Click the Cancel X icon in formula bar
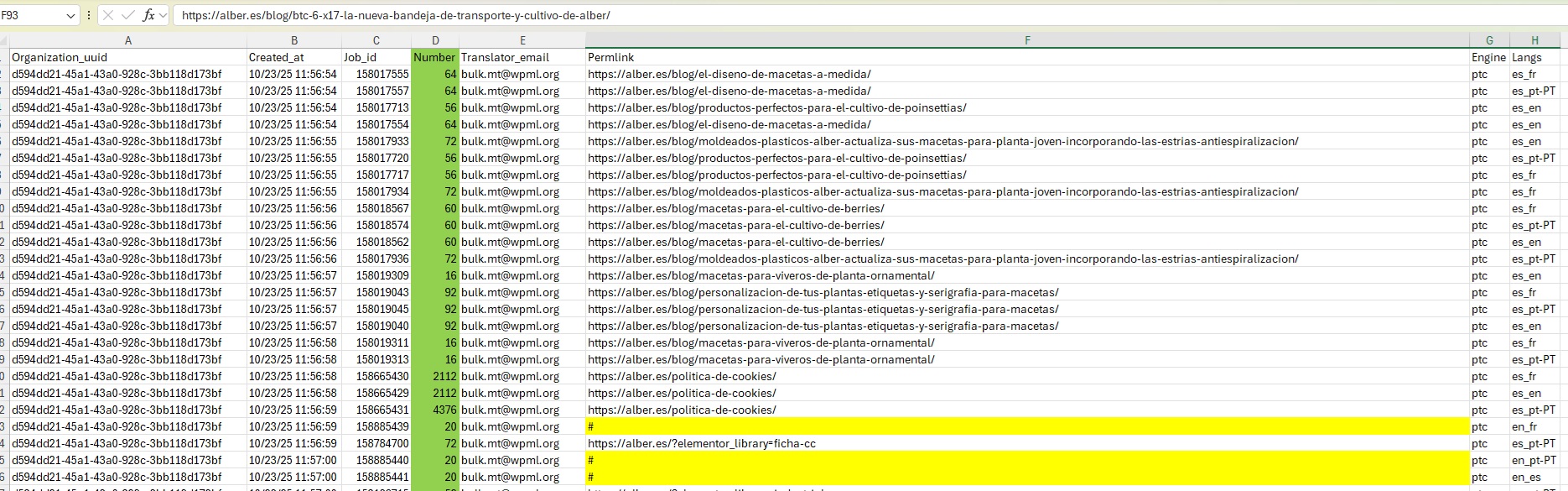Image resolution: width=1568 pixels, height=491 pixels. 108,15
